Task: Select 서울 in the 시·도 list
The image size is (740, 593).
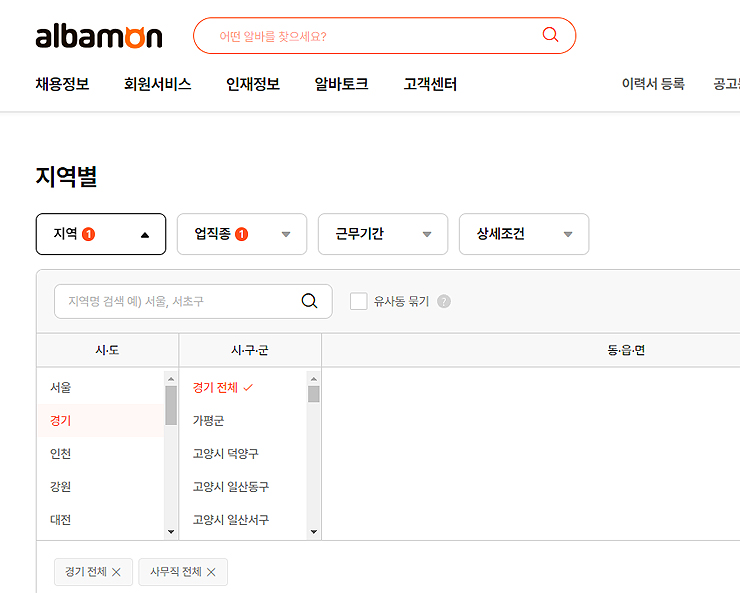Action: tap(101, 388)
